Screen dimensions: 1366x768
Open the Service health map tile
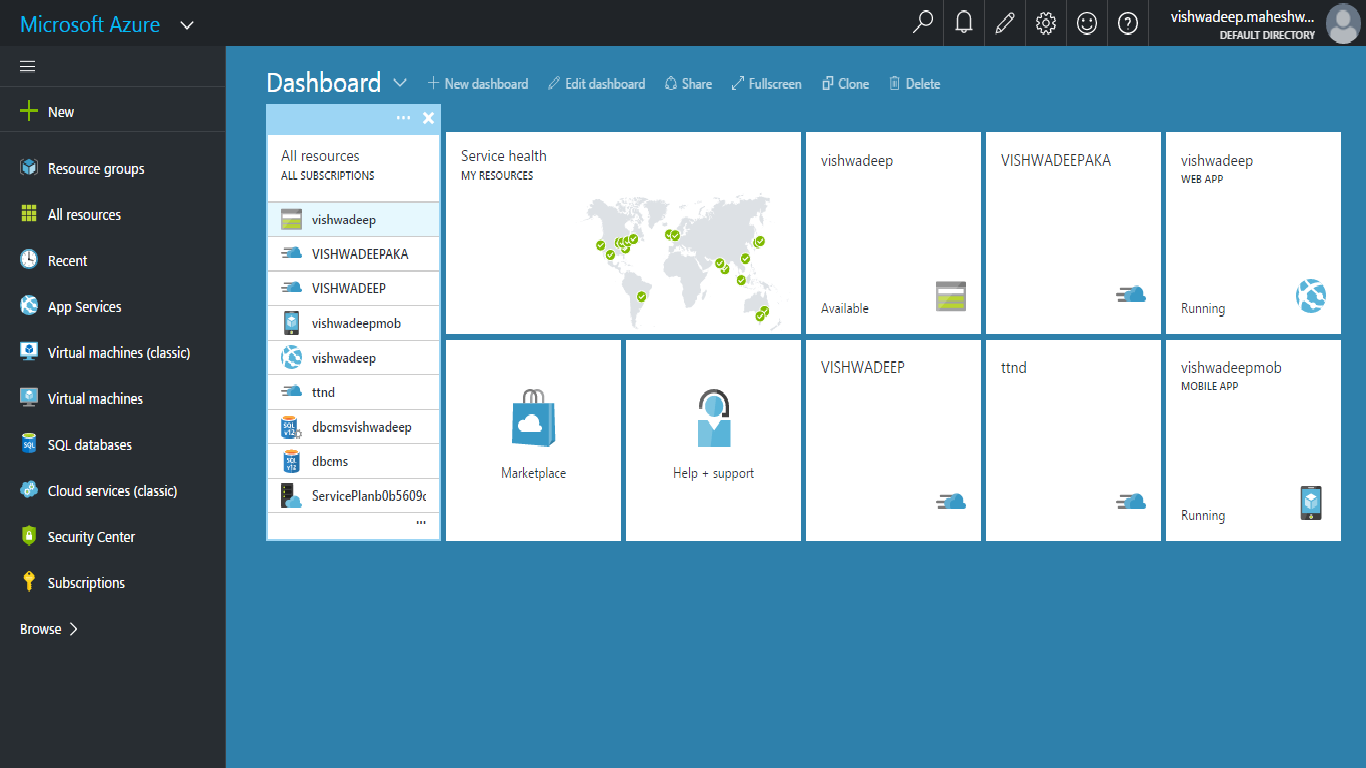pos(623,233)
